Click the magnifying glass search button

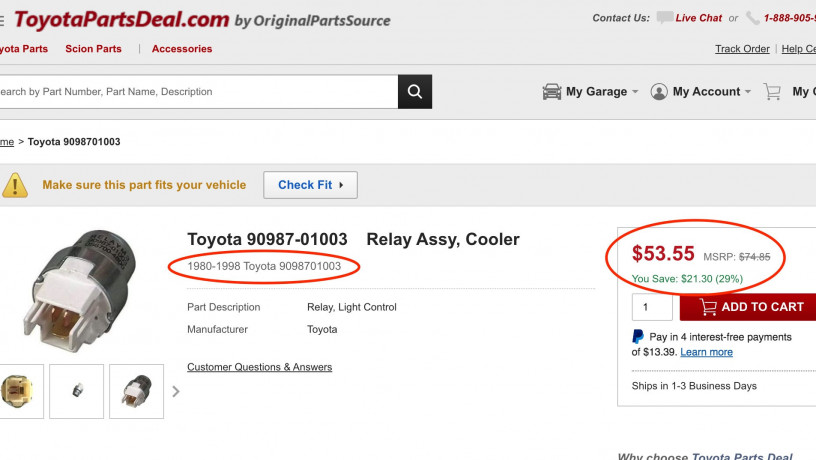point(415,92)
